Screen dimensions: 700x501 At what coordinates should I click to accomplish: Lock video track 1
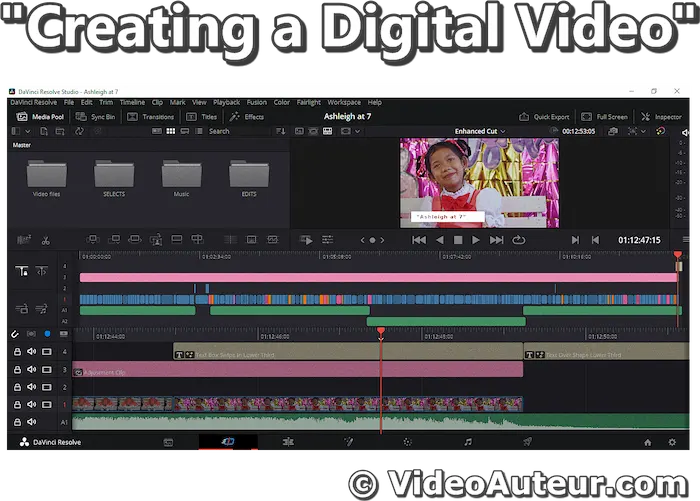17,405
